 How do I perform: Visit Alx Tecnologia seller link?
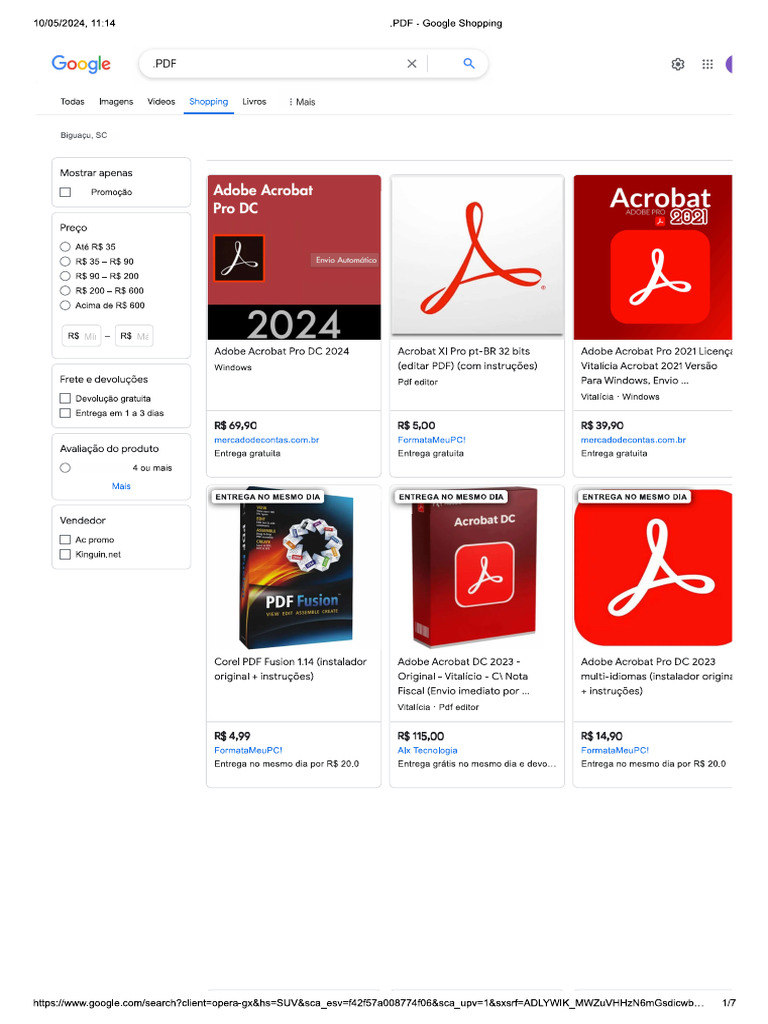tap(428, 750)
